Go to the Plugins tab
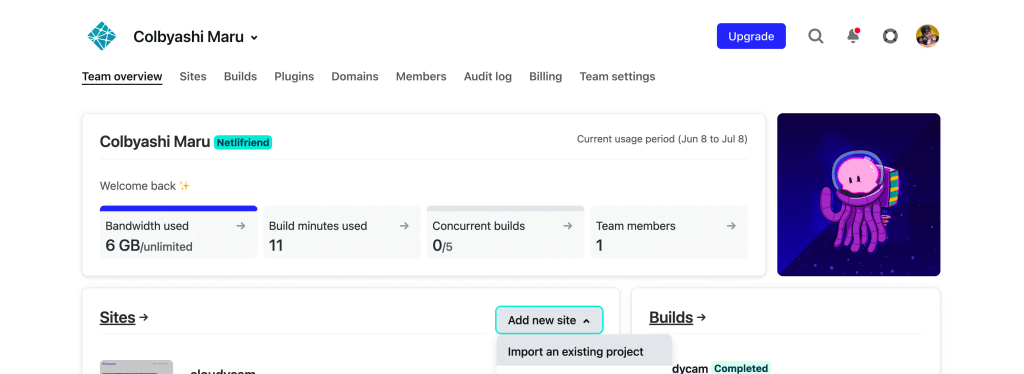The image size is (1024, 374). [294, 76]
